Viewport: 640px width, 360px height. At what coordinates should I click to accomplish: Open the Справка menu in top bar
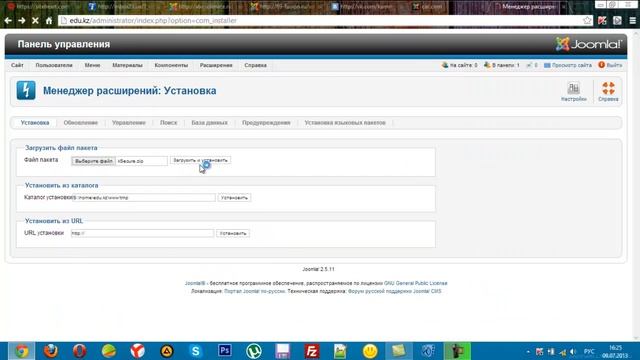coord(256,65)
